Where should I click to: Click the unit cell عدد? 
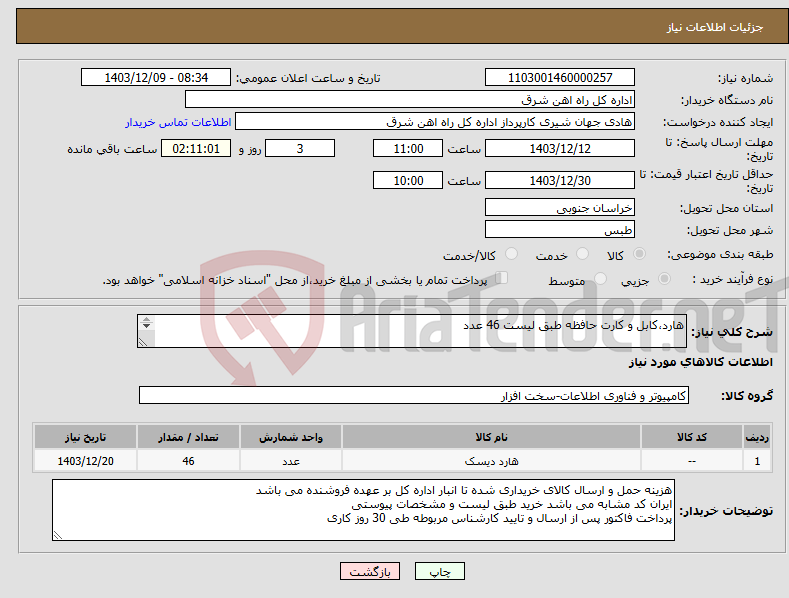click(x=291, y=461)
